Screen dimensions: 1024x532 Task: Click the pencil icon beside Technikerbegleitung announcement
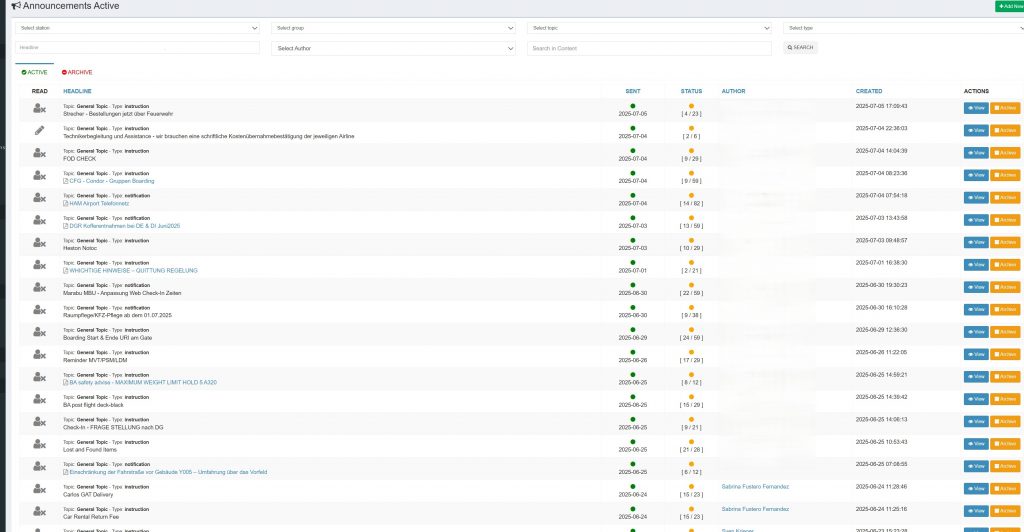click(x=39, y=130)
